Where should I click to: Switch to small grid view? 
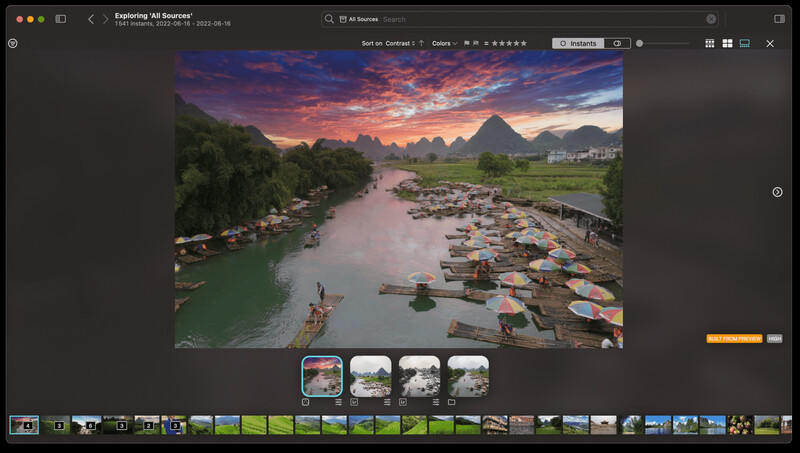[710, 43]
